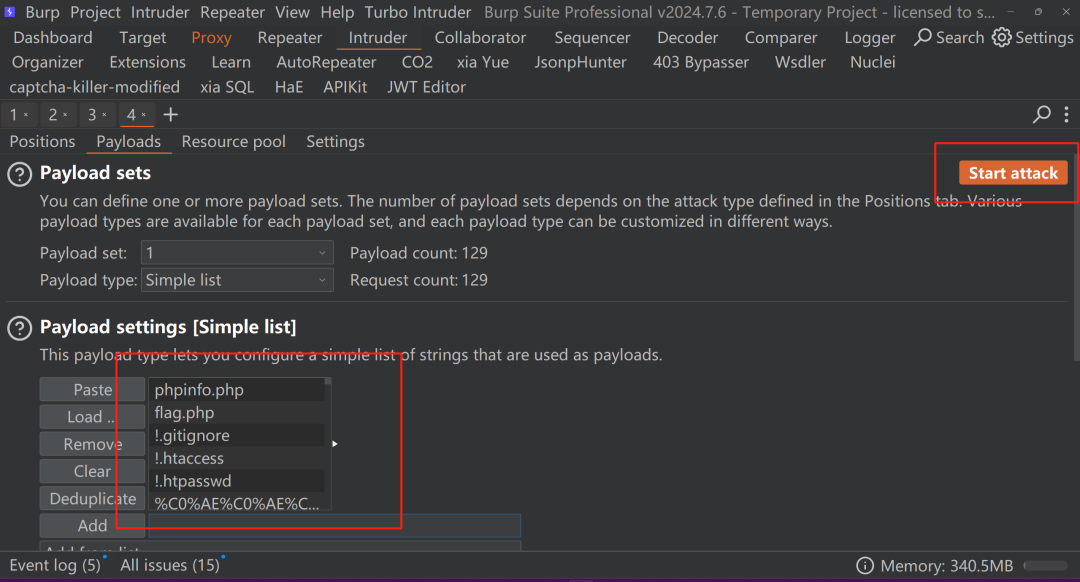The width and height of the screenshot is (1080, 582).
Task: Click the Start attack button
Action: click(1013, 173)
